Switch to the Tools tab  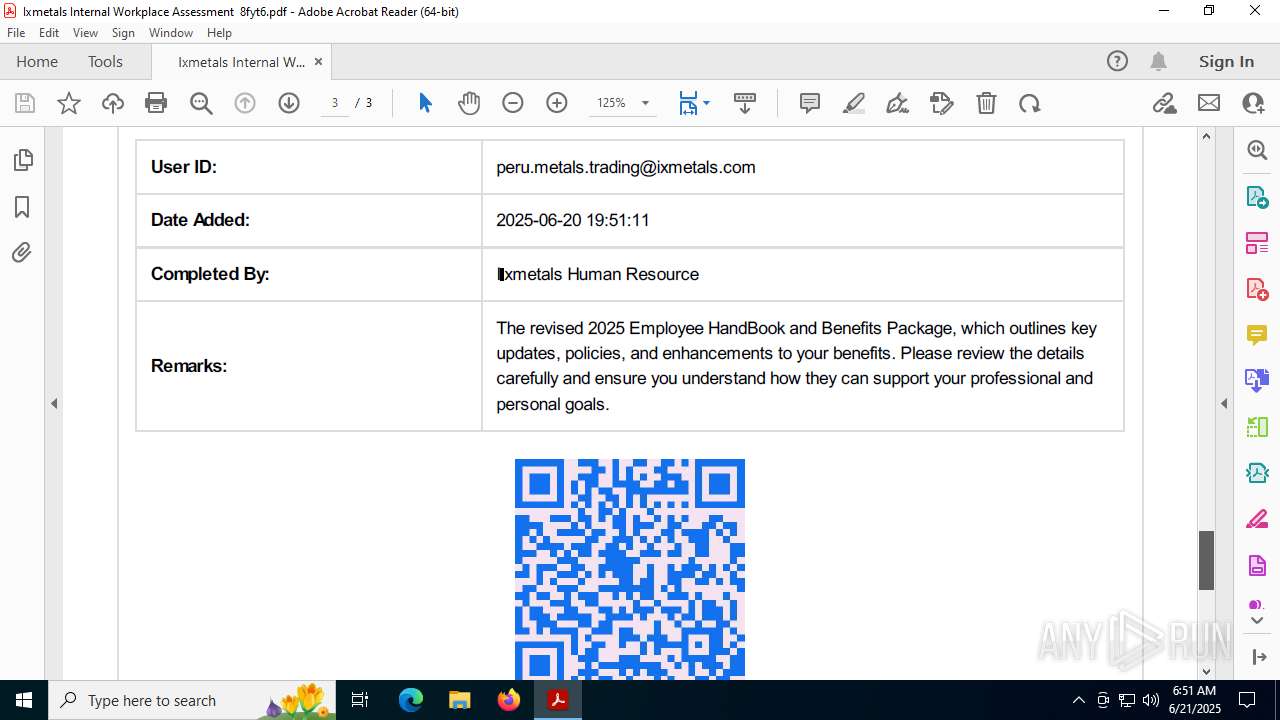click(x=105, y=62)
